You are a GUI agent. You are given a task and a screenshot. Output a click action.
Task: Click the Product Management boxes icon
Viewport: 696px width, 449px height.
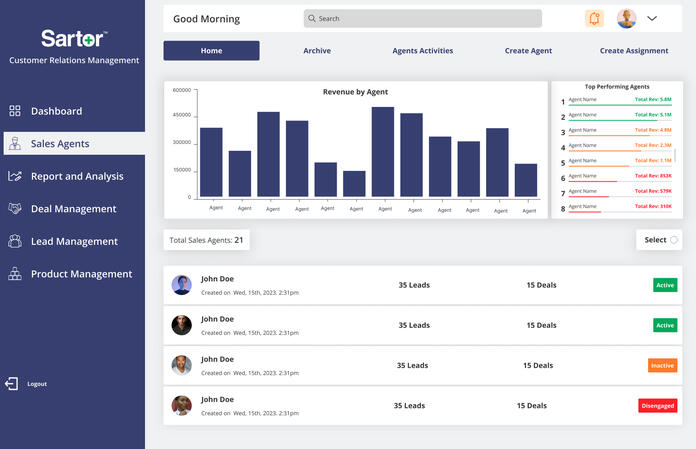click(14, 274)
